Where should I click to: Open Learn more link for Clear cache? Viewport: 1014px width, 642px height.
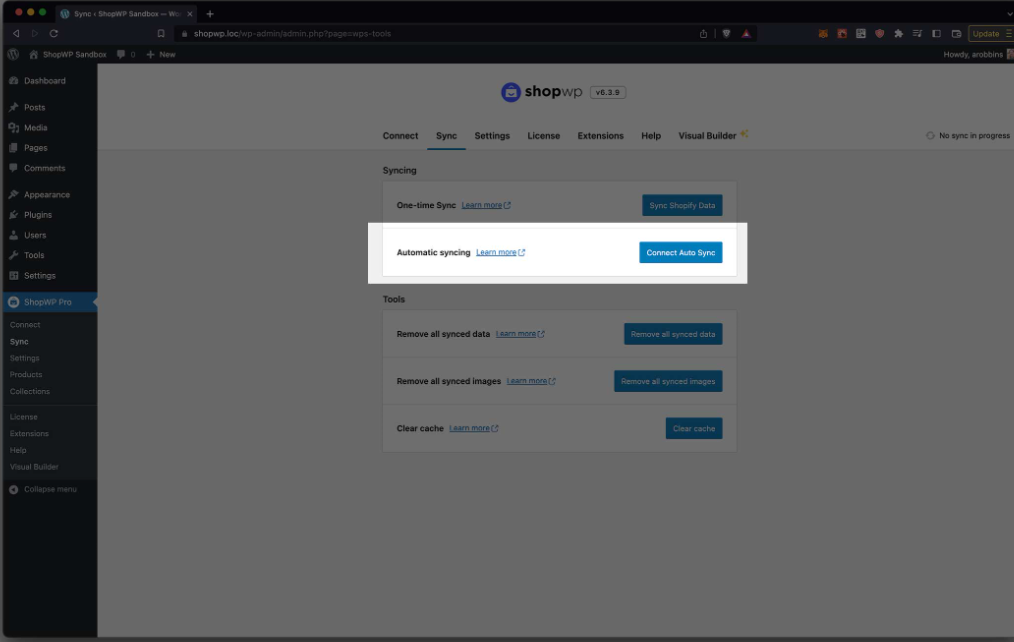[x=473, y=428]
